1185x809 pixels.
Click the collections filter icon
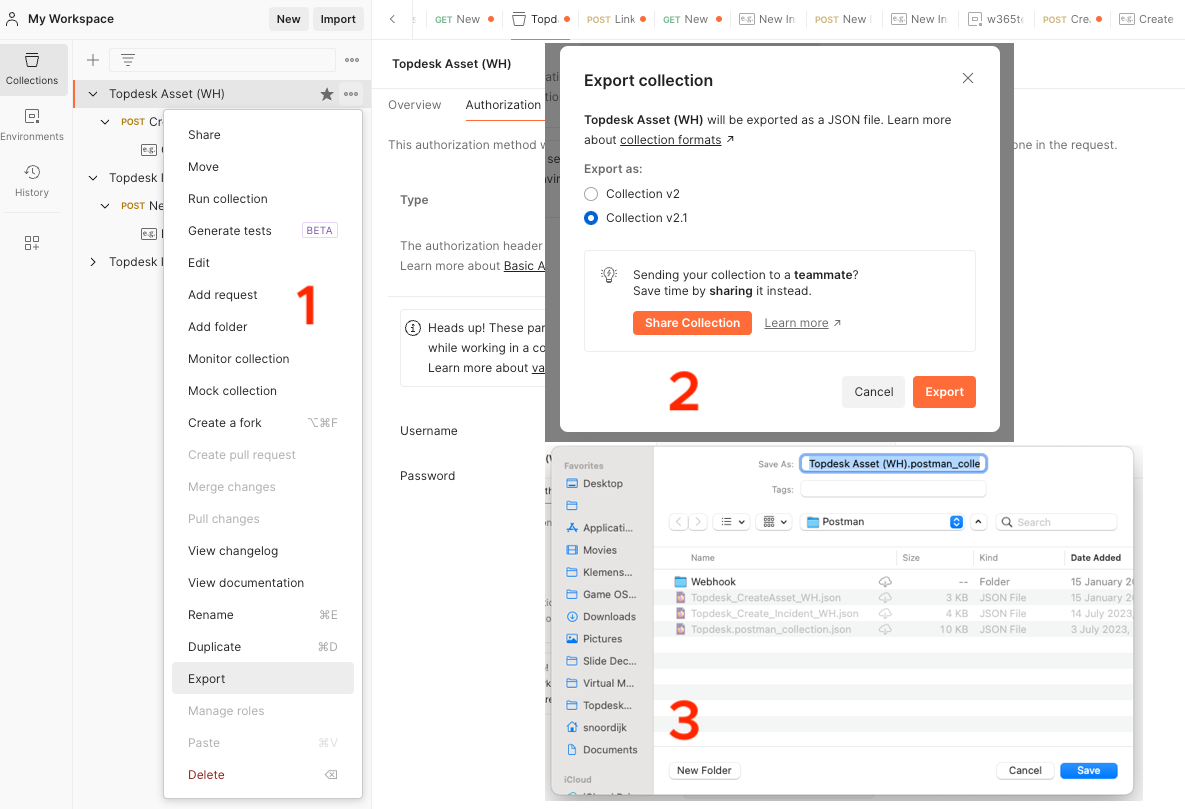pos(128,60)
